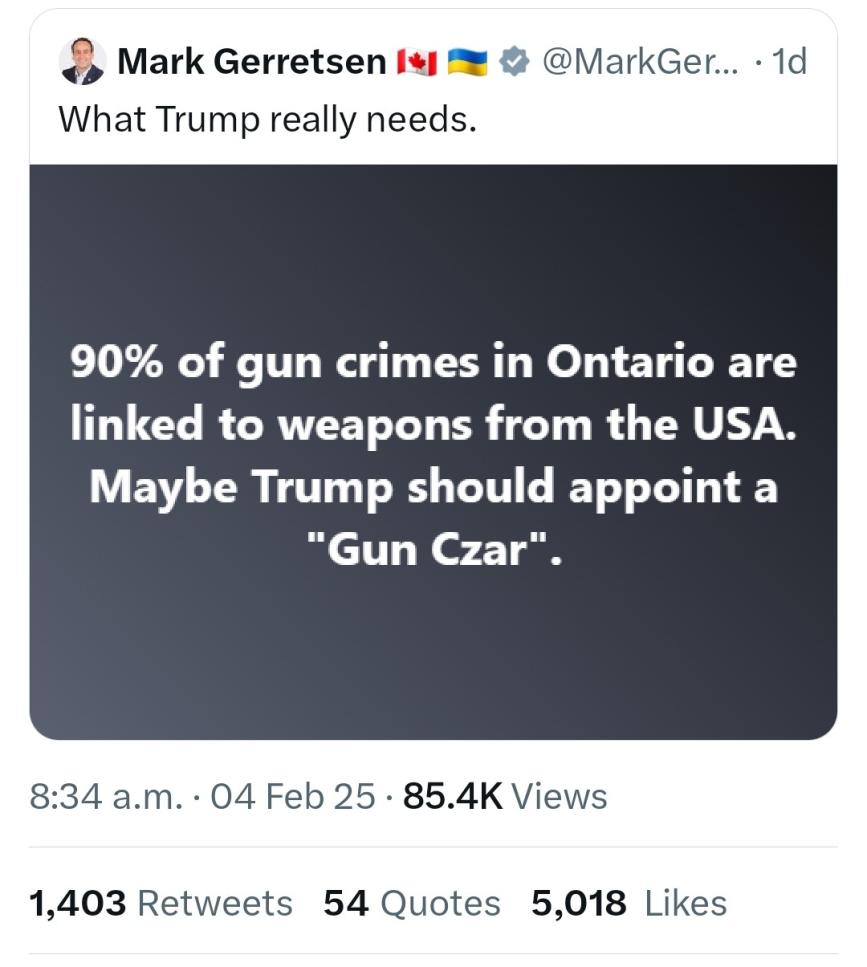Open Mark Gerretsen's profile avatar
867x967 pixels.
pos(82,62)
